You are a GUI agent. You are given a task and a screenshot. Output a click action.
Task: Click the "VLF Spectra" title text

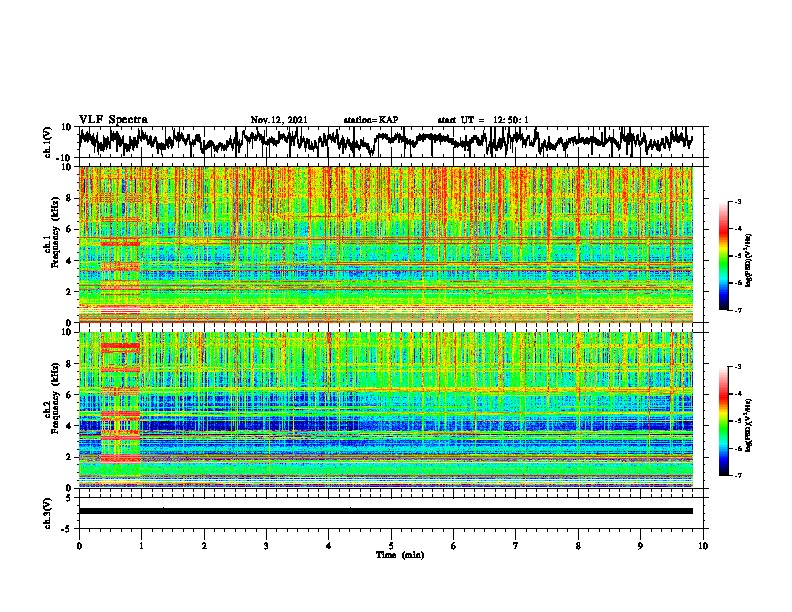pos(113,119)
